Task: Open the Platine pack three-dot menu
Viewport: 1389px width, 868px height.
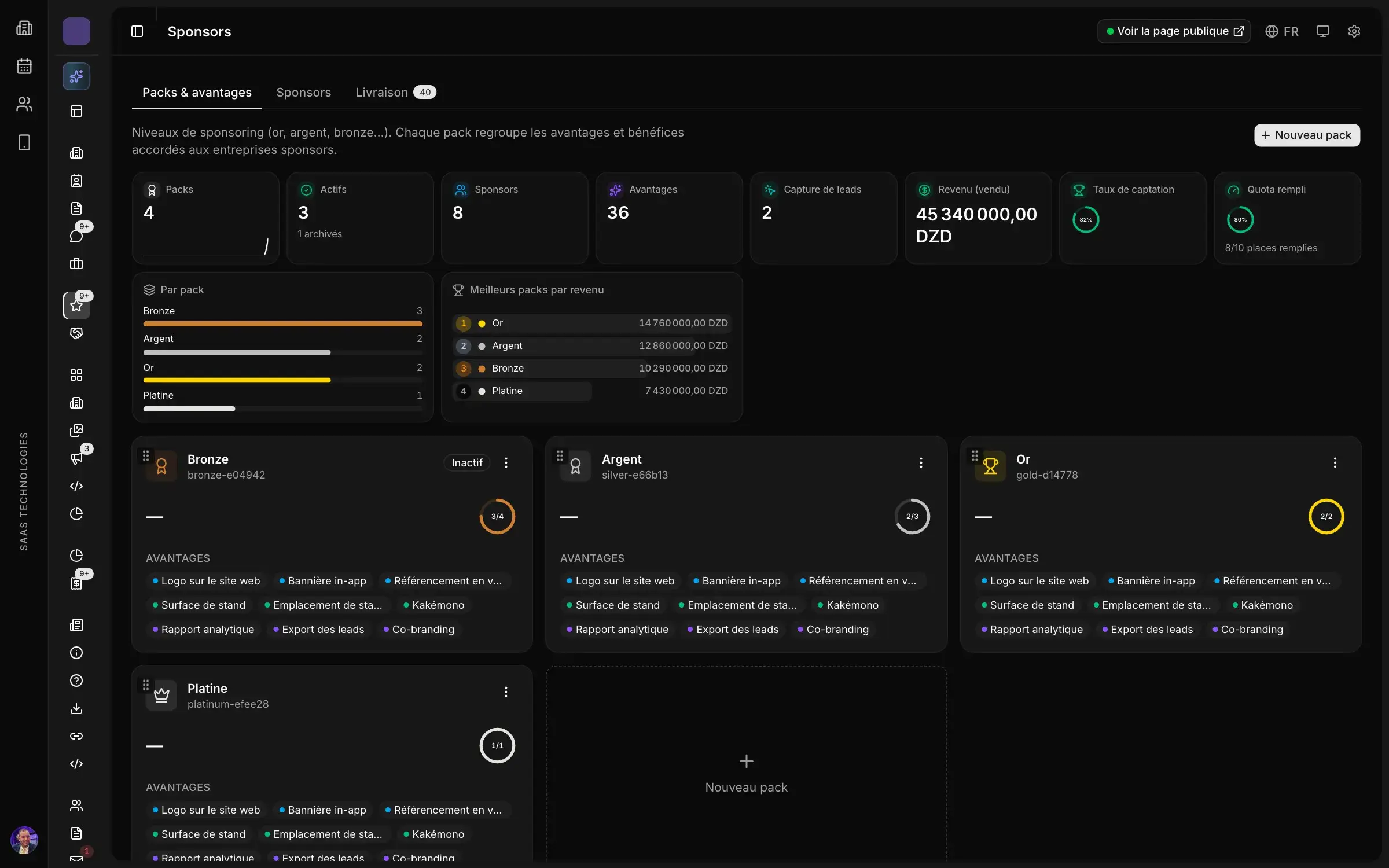Action: (506, 692)
